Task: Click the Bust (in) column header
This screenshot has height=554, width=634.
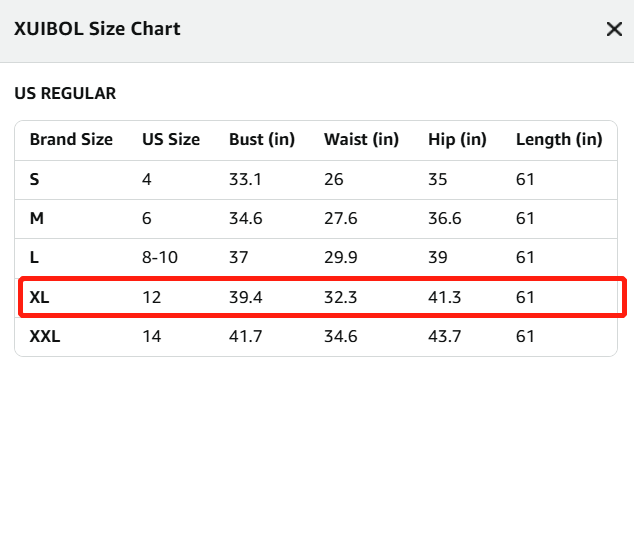Action: click(262, 140)
